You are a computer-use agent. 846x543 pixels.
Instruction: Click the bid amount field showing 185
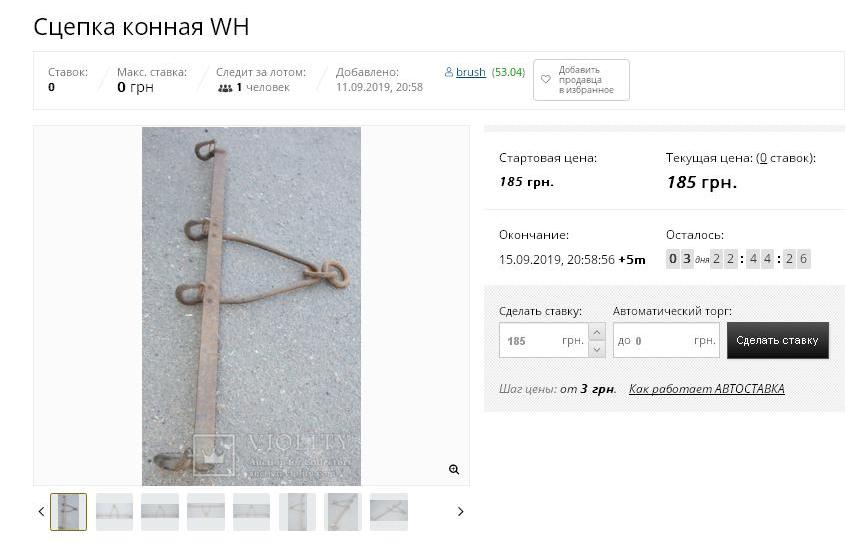pos(544,340)
